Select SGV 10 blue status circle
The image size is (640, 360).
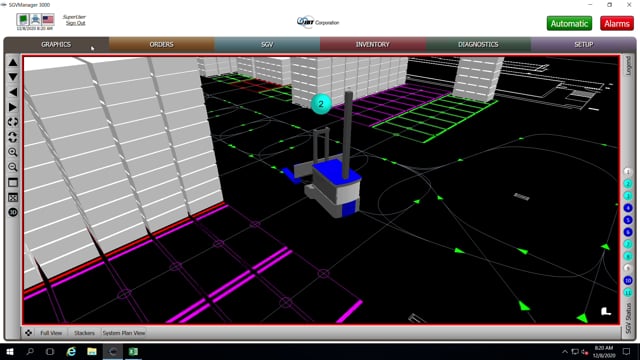click(628, 280)
